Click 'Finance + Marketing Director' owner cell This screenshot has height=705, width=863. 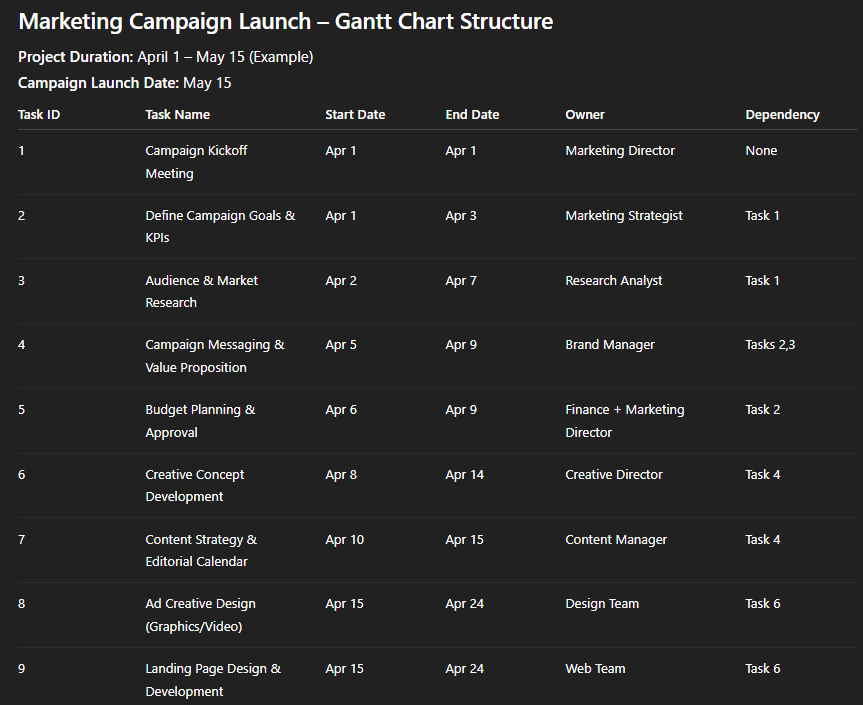(625, 421)
